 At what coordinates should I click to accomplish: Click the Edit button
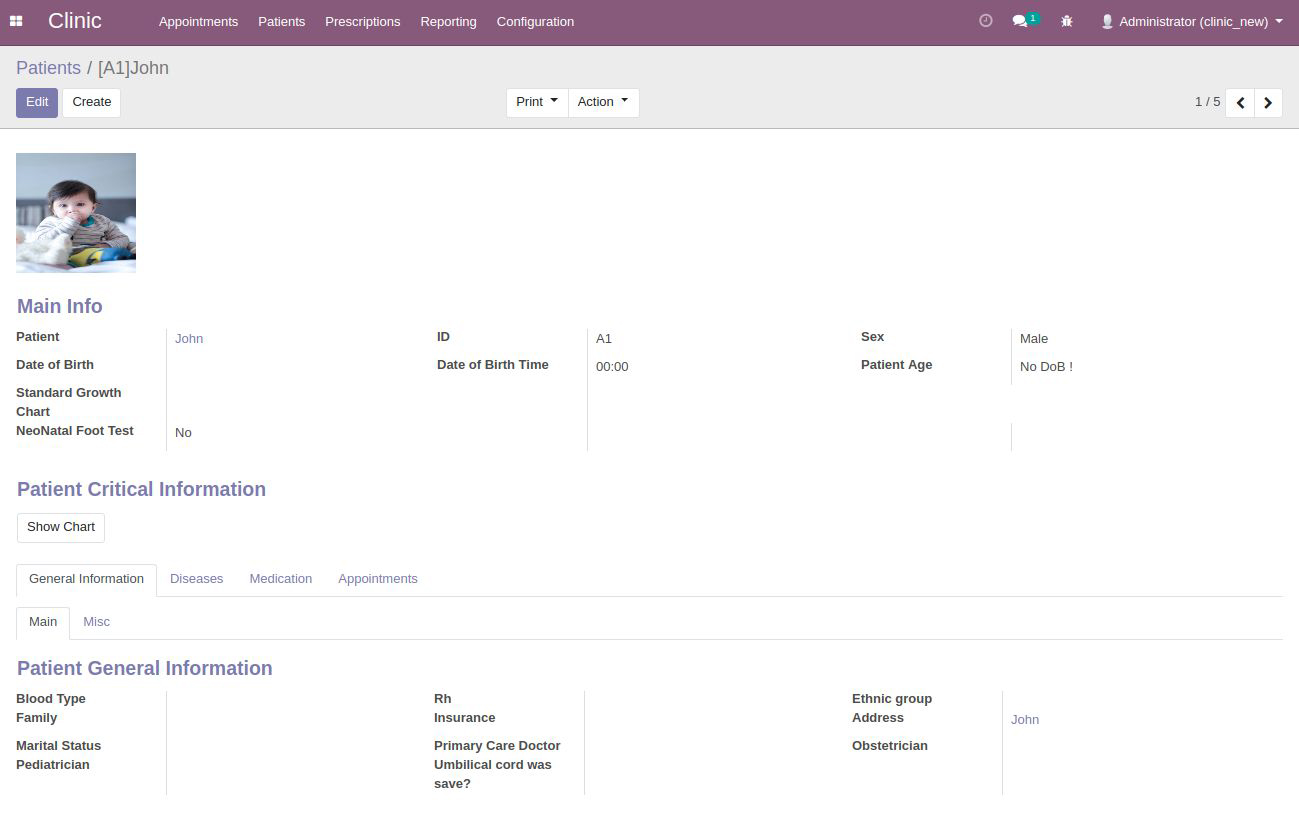37,102
